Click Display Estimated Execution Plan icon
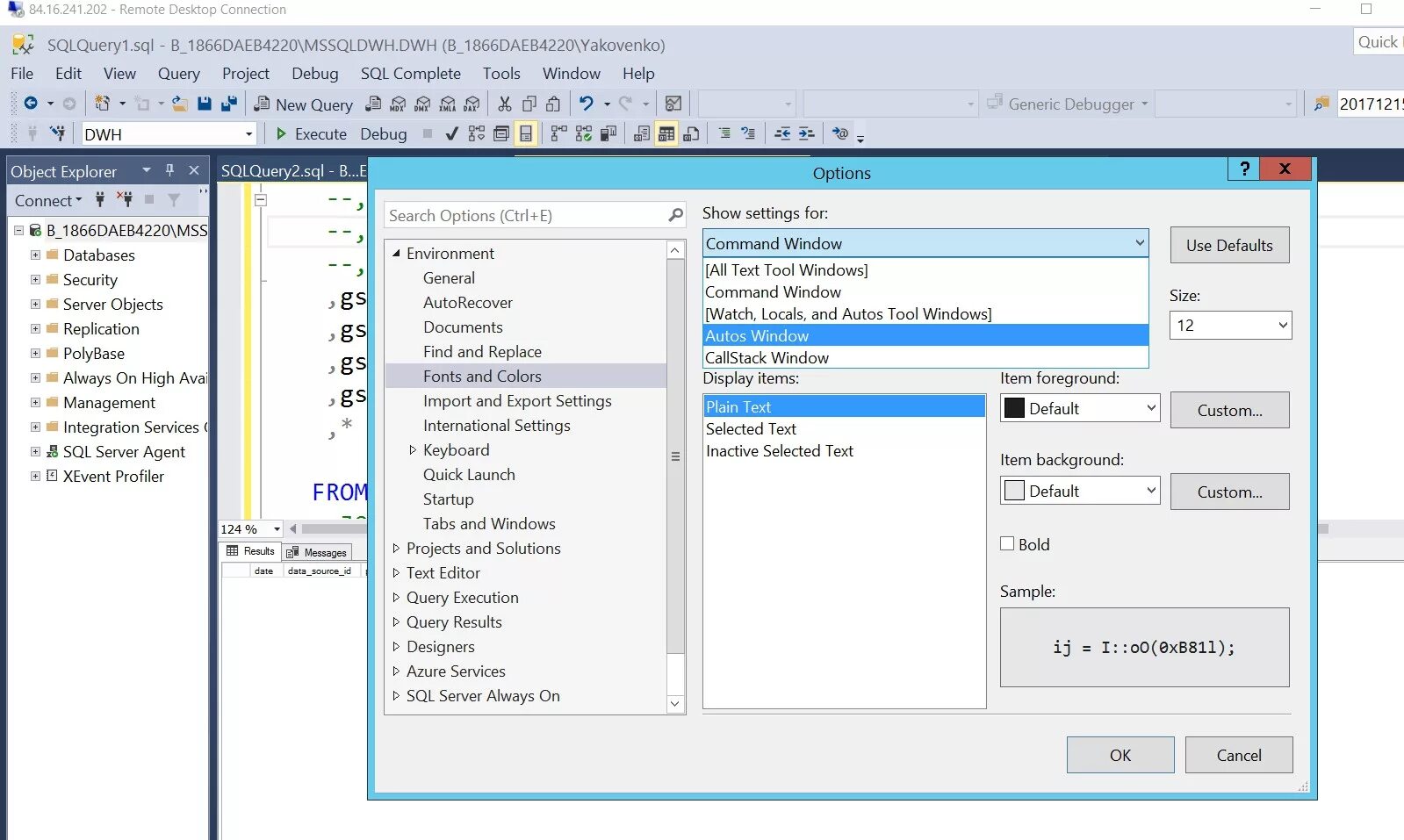1404x840 pixels. tap(477, 133)
